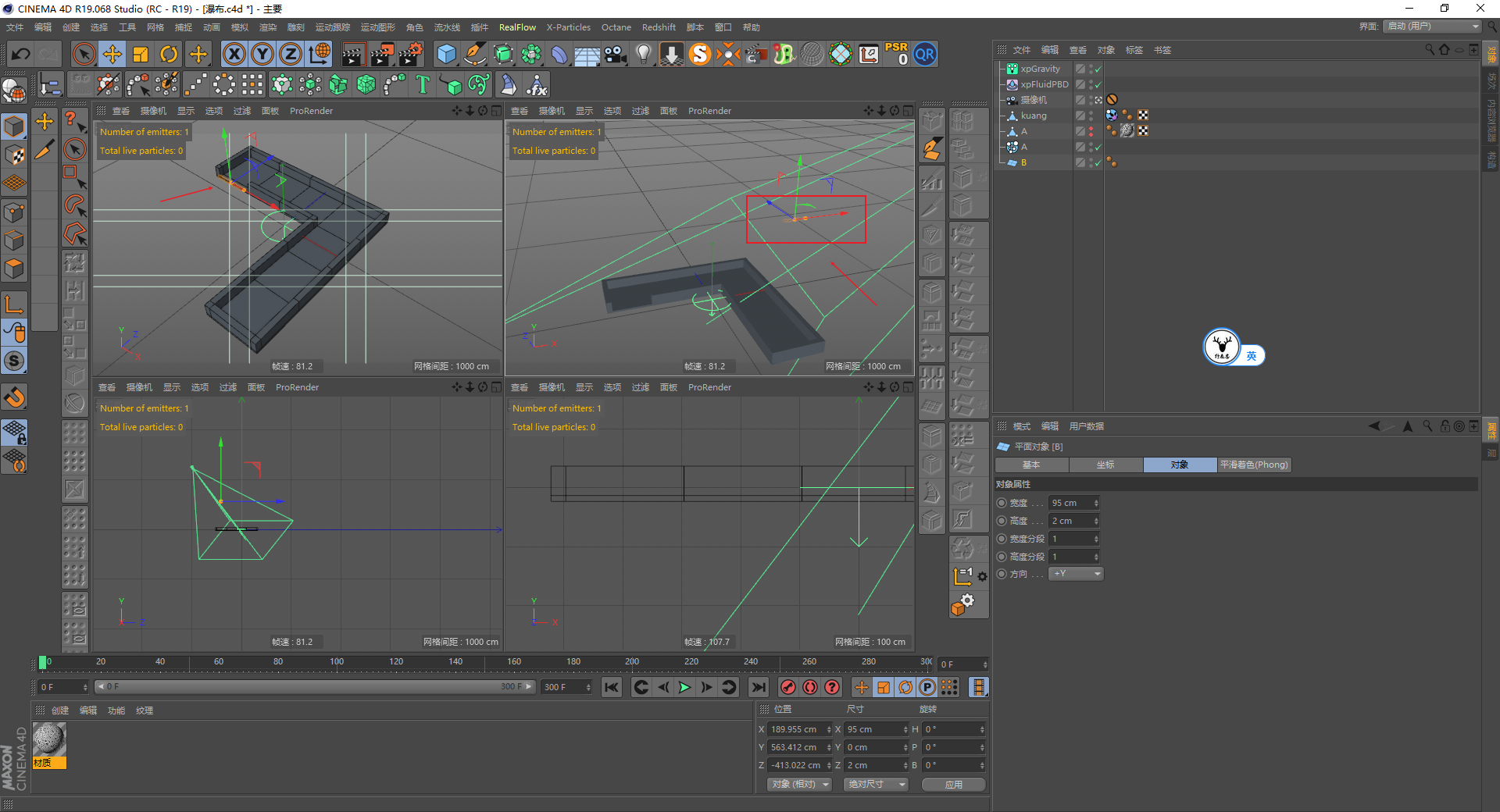Click the 应用 apply button
Viewport: 1500px width, 812px height.
953,785
